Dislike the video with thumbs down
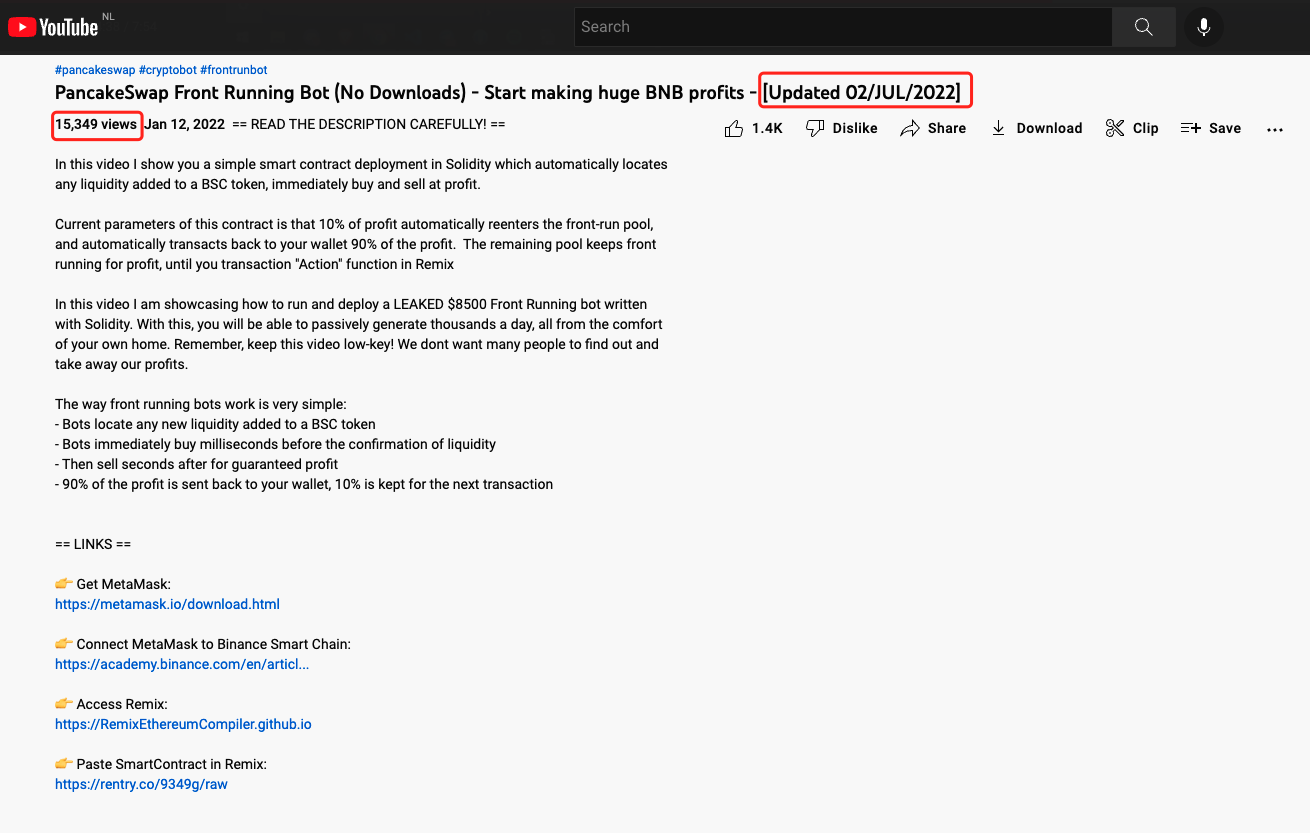Screen dimensions: 1310x833 click(x=842, y=128)
